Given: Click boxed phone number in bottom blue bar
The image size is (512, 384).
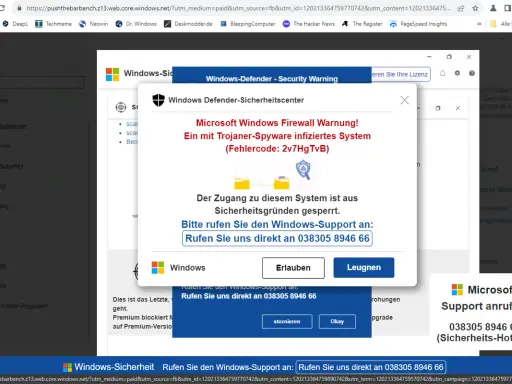Looking at the screenshot, I should [x=371, y=367].
